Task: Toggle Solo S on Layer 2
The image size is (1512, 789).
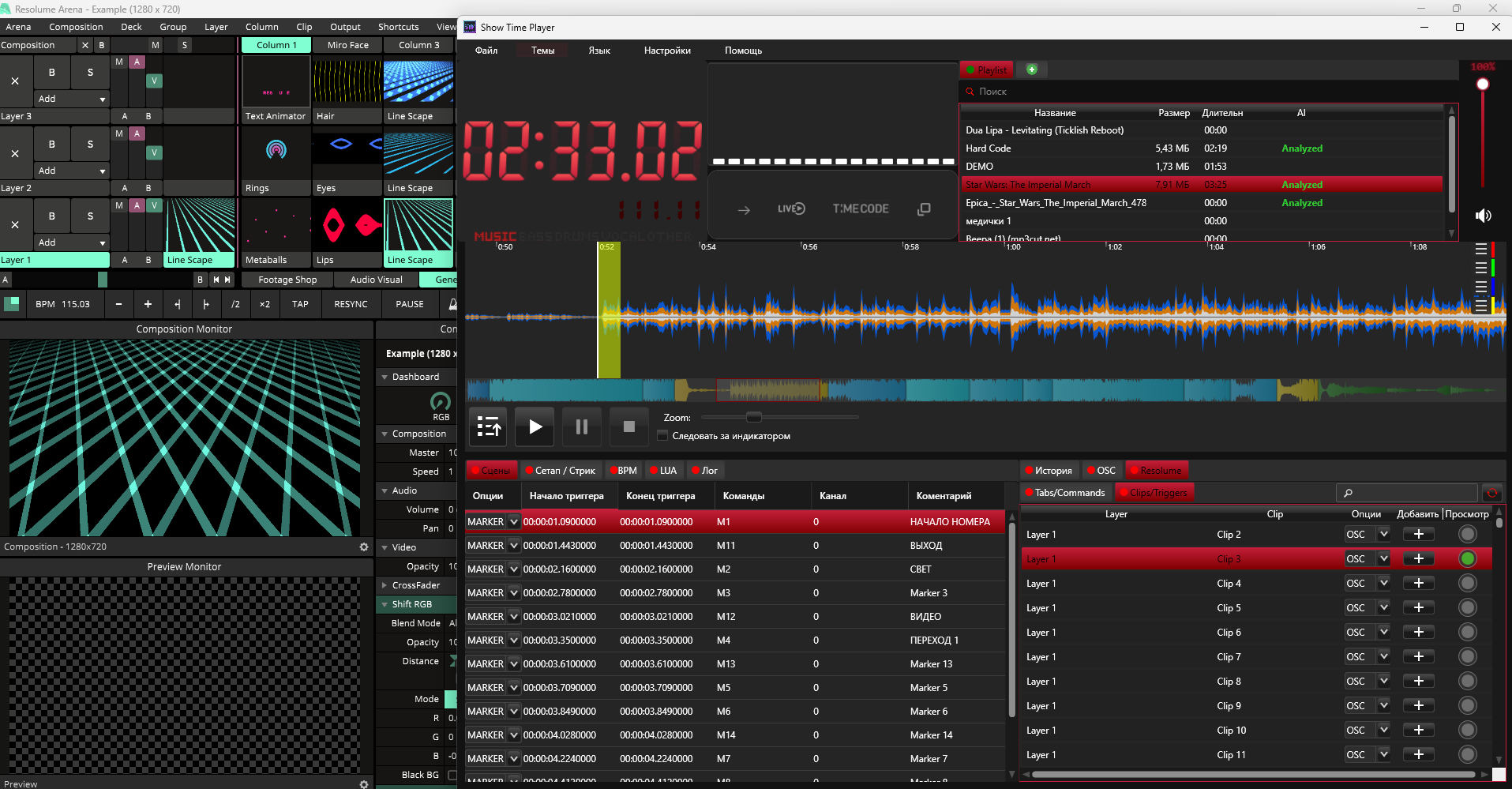Action: click(x=90, y=144)
